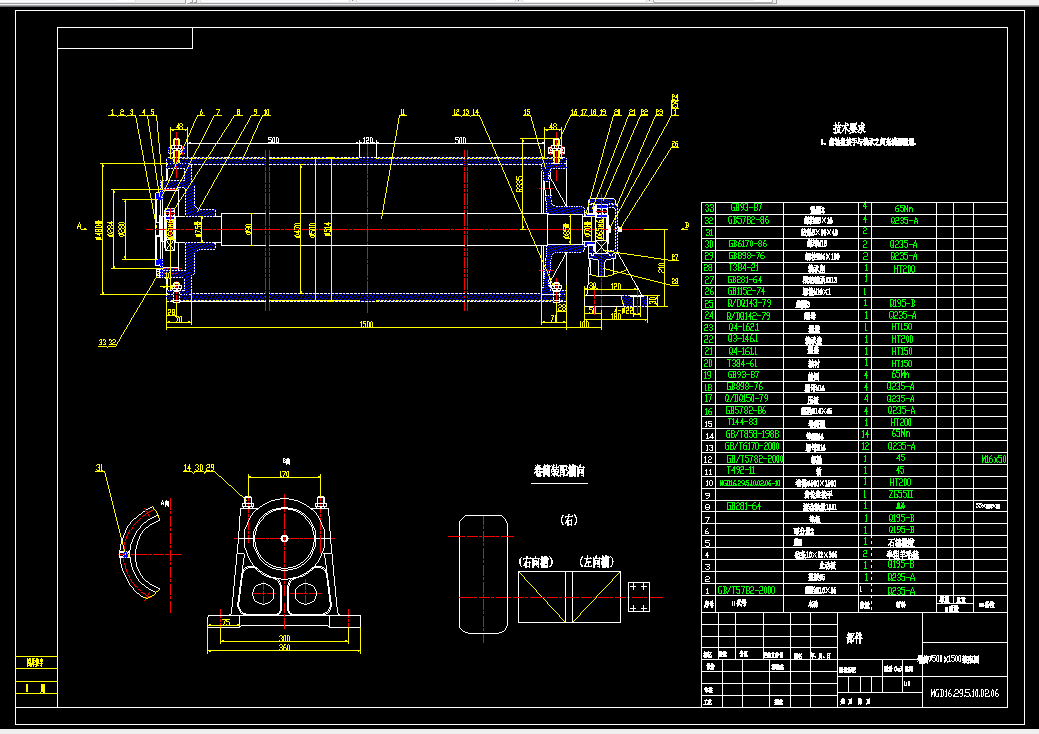Screen dimensions: 1039x734
Task: Select the Q/ID0150-79 code in row 17
Action: [x=747, y=399]
